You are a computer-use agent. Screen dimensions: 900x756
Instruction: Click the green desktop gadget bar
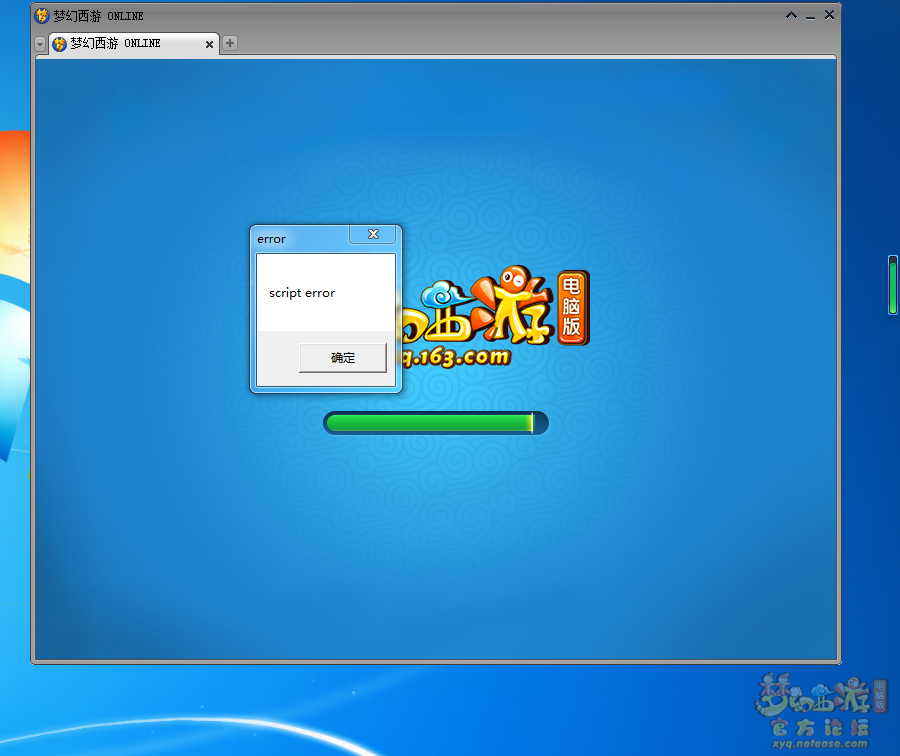(893, 285)
